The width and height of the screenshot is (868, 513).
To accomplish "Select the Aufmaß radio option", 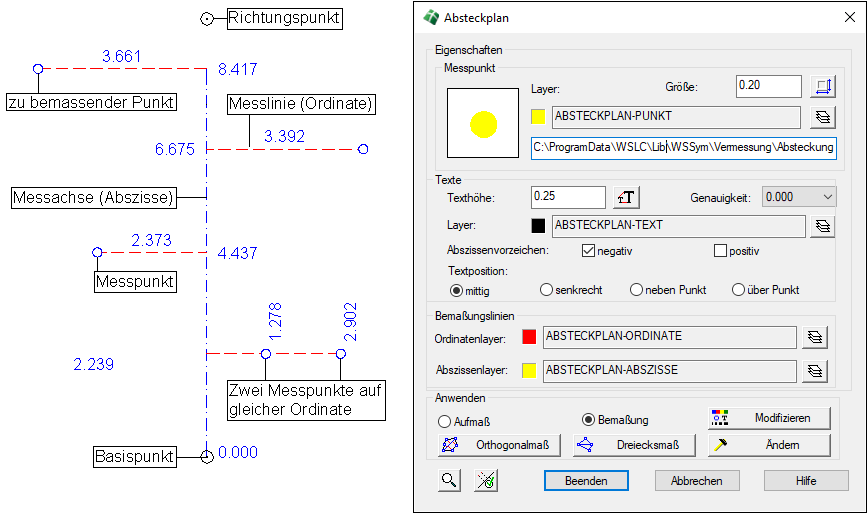I will (445, 422).
